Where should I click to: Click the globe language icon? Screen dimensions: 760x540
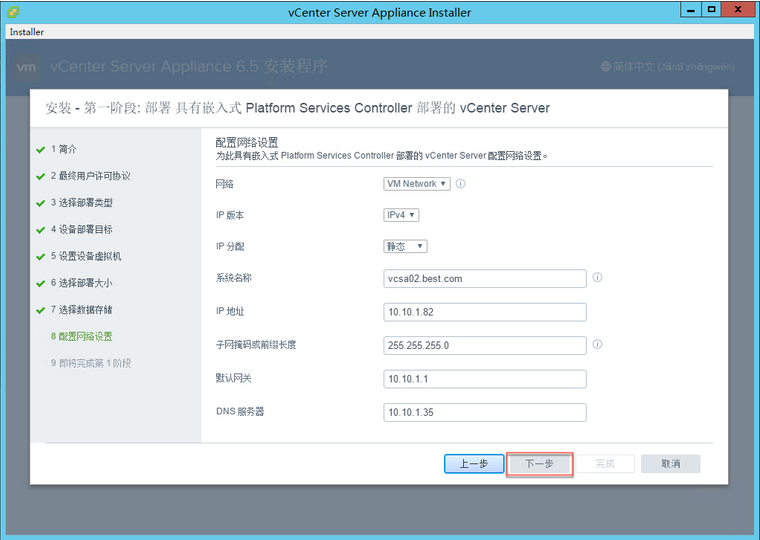coord(605,66)
